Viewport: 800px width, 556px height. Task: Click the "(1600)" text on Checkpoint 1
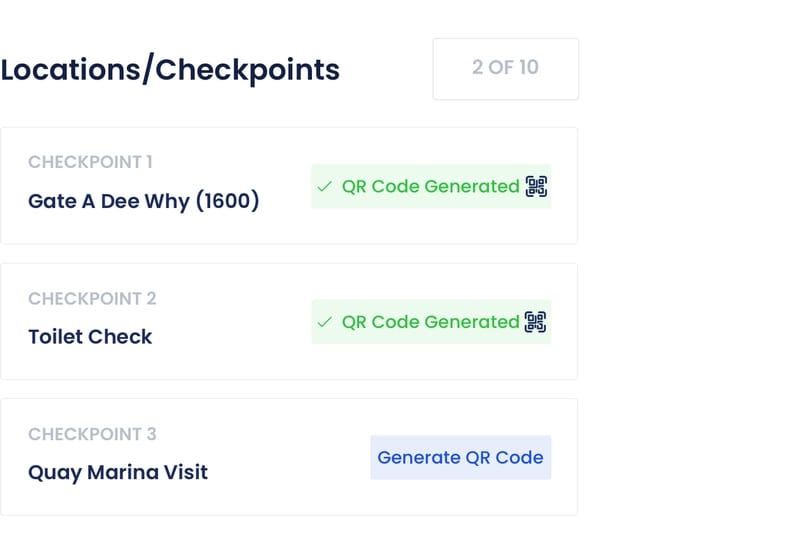(227, 201)
